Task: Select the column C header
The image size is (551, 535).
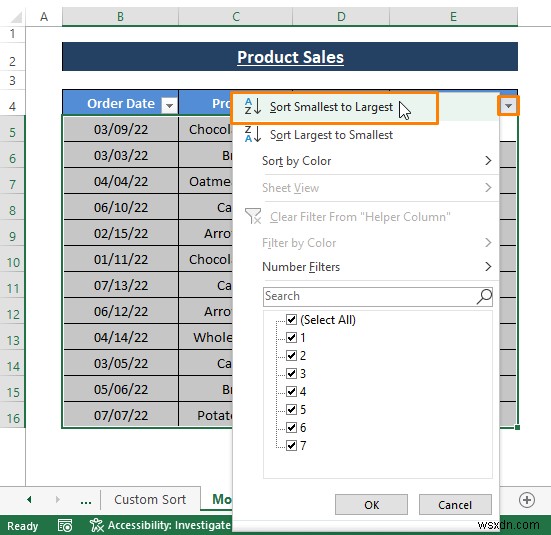Action: [x=236, y=16]
